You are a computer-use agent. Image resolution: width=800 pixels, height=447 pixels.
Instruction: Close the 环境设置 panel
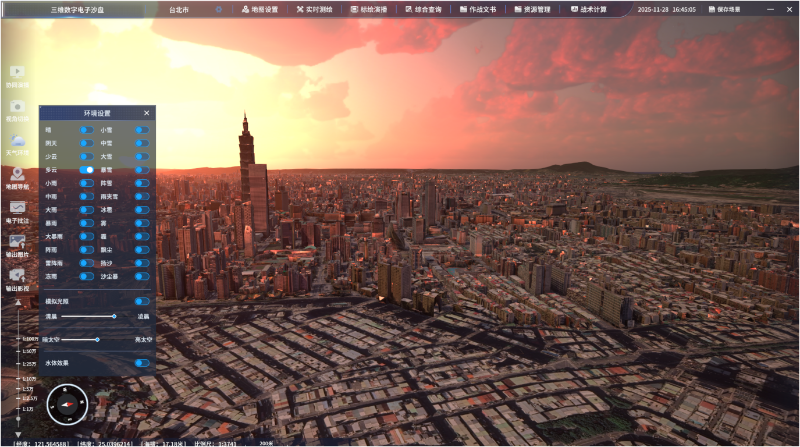[147, 113]
